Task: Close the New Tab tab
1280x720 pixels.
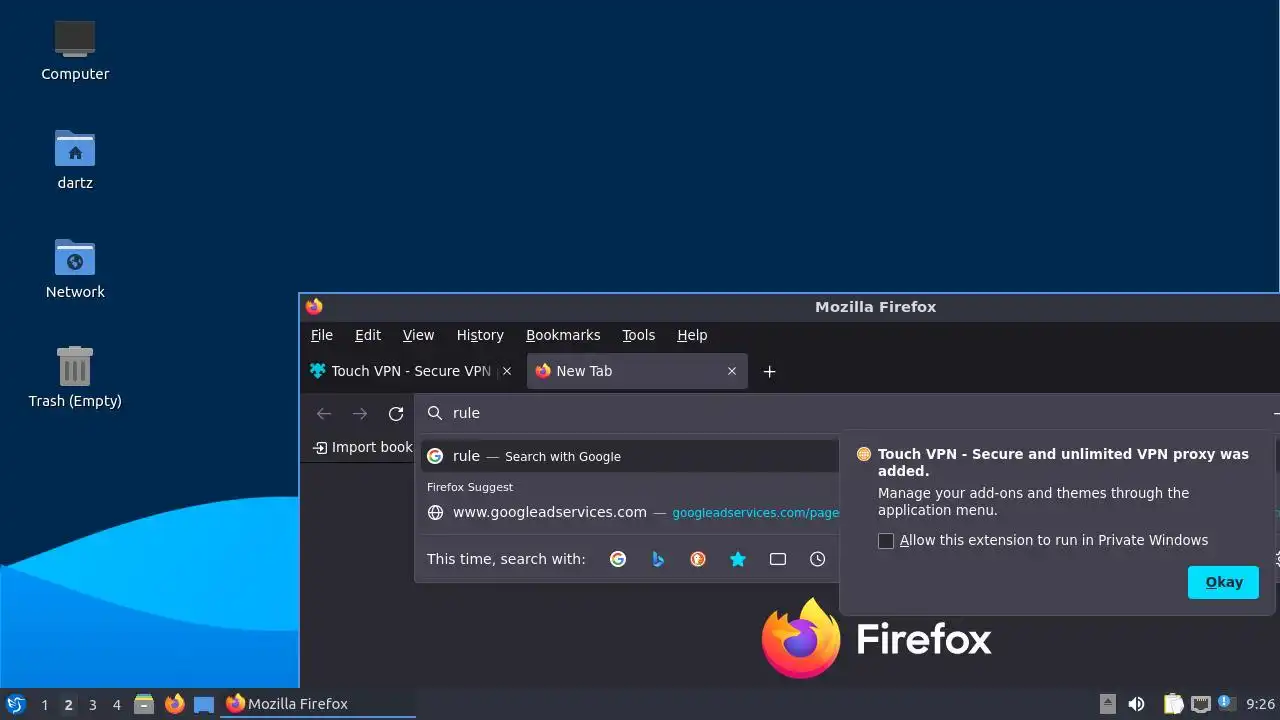Action: coord(732,371)
